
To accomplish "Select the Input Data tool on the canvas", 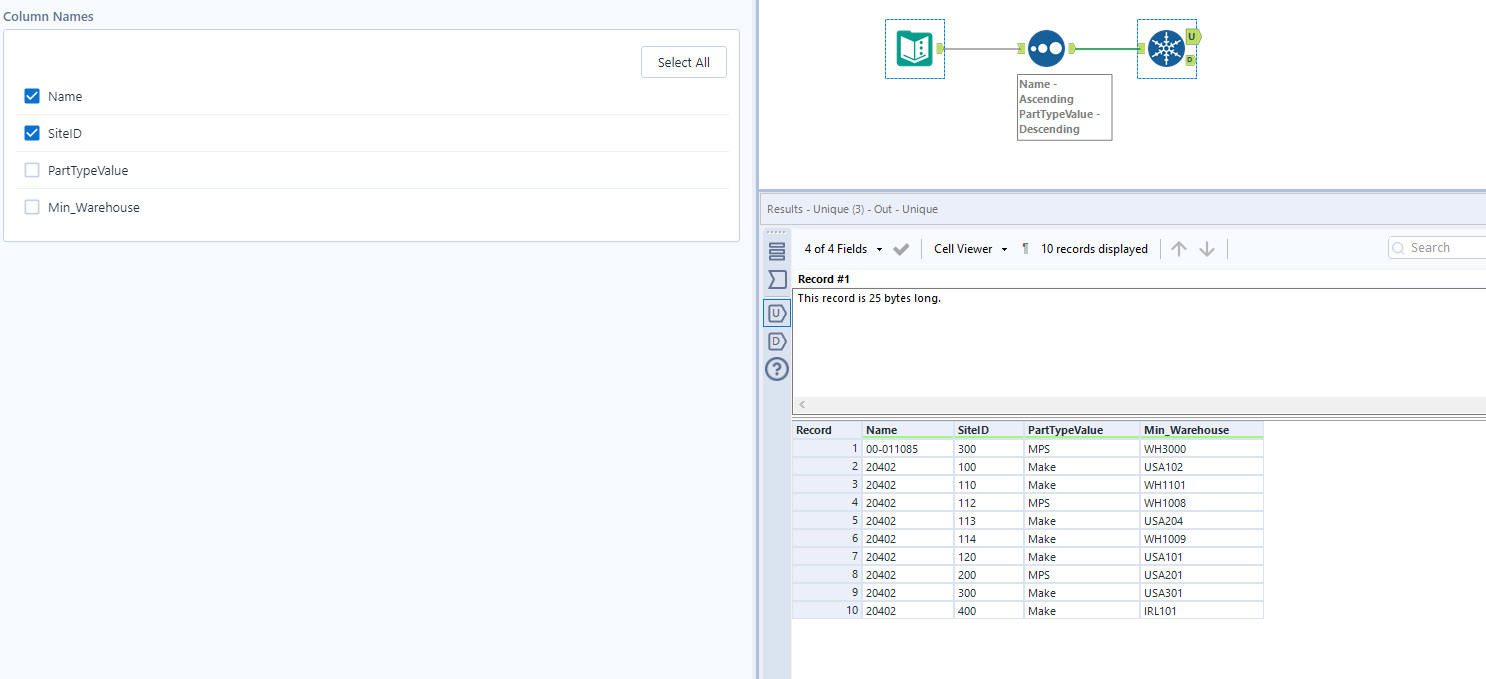I will [x=914, y=48].
